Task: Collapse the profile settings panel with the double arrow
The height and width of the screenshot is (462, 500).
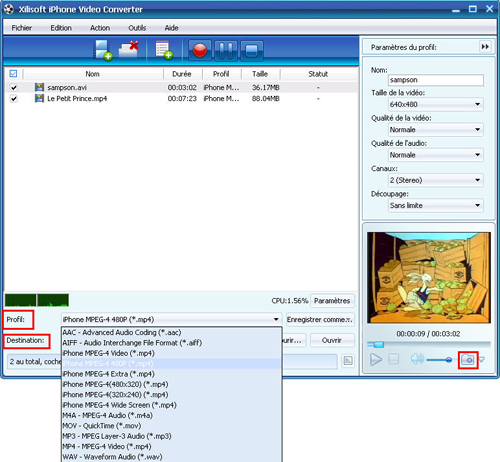Action: (485, 47)
